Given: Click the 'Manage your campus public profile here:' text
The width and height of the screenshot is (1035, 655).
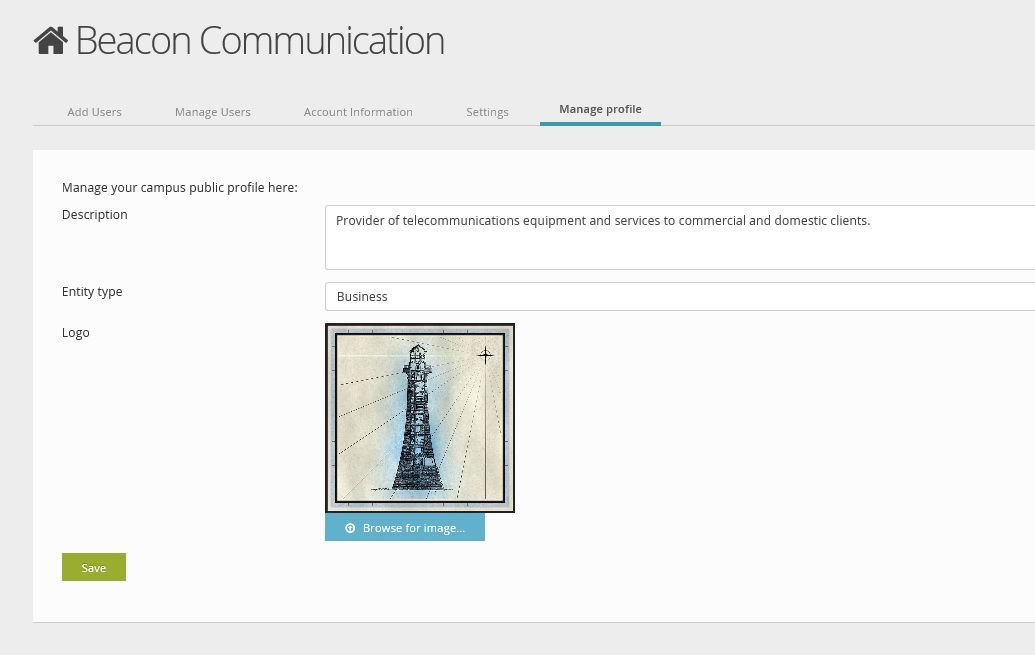Looking at the screenshot, I should point(180,188).
